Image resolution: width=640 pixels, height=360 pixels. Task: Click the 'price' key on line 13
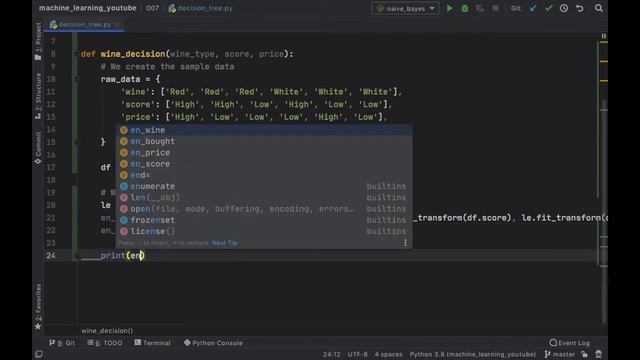[138, 117]
